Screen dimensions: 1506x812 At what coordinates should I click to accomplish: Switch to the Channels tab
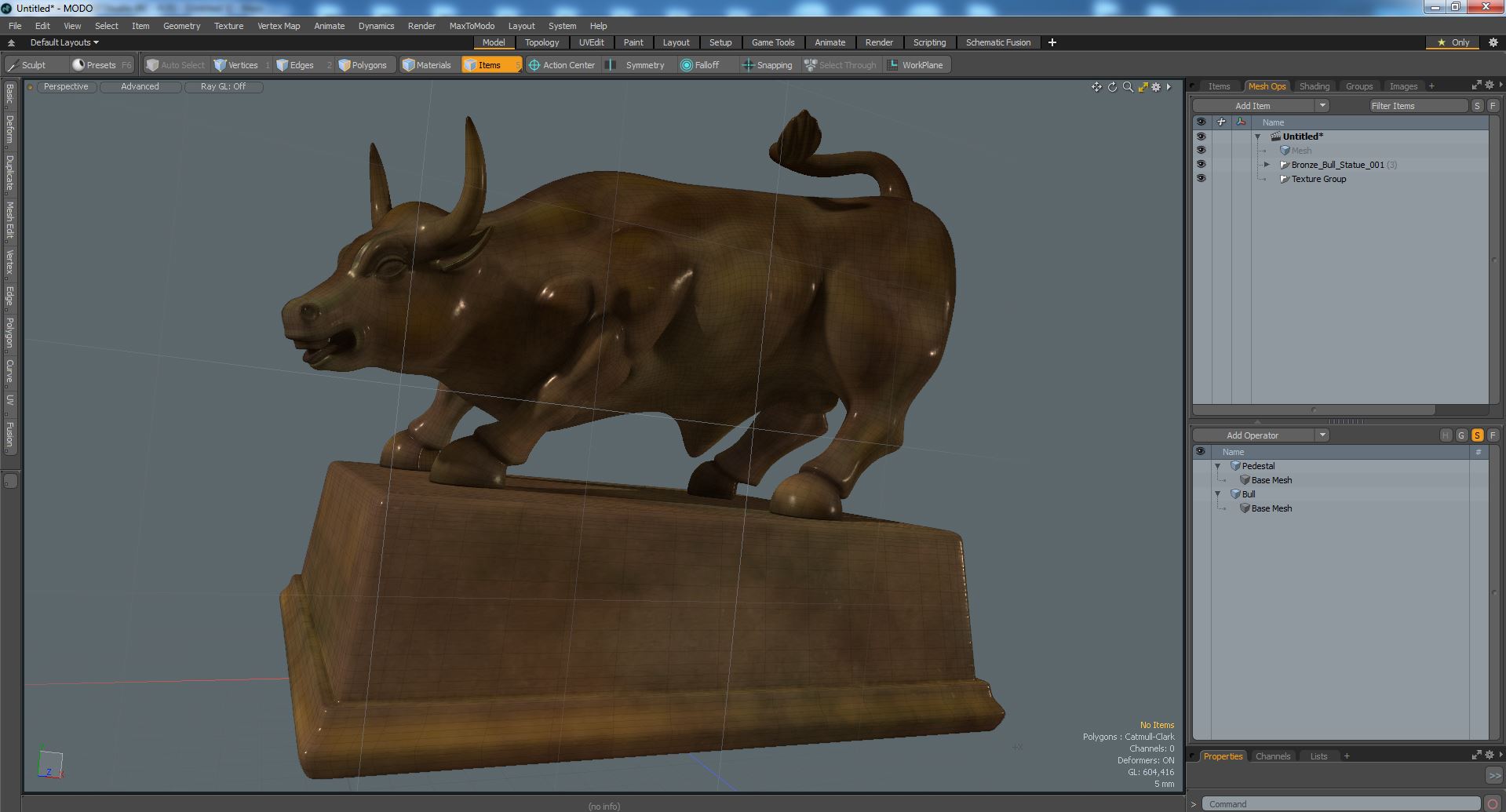coord(1272,756)
